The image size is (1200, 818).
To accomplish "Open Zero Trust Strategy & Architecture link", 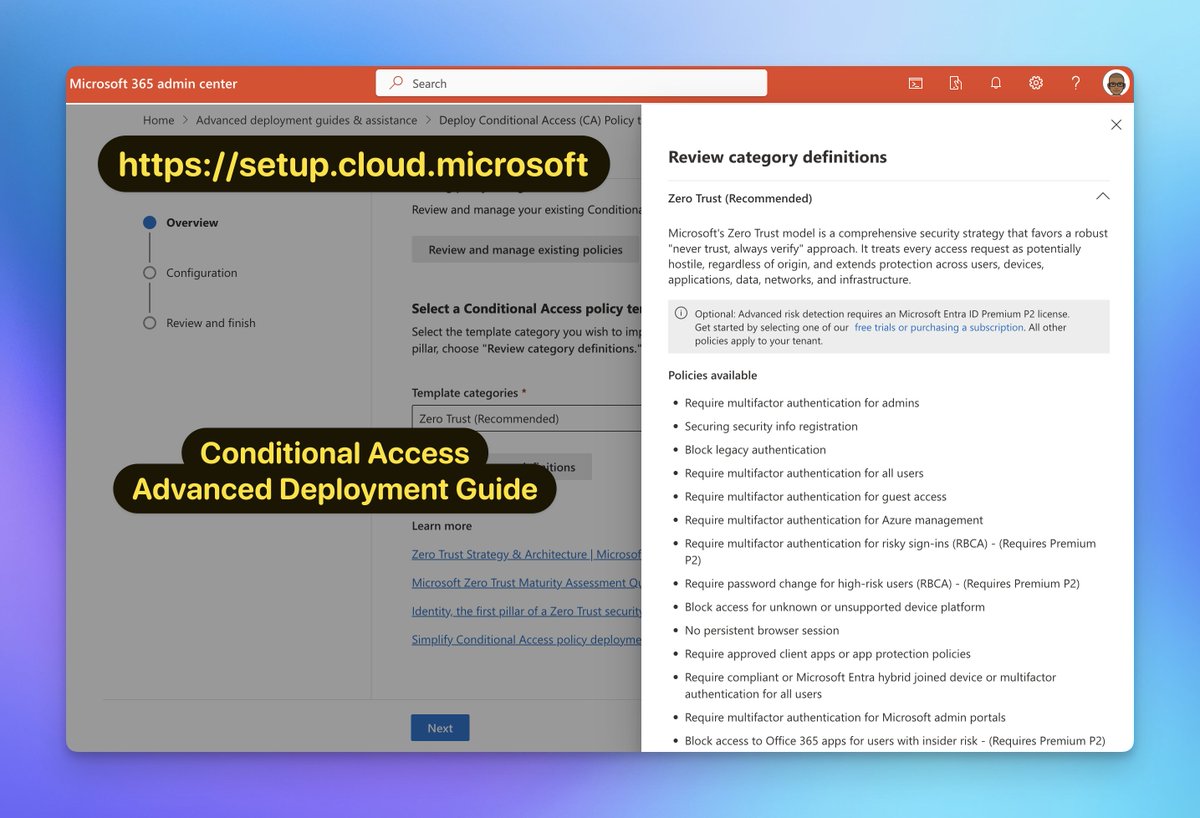I will tap(527, 554).
